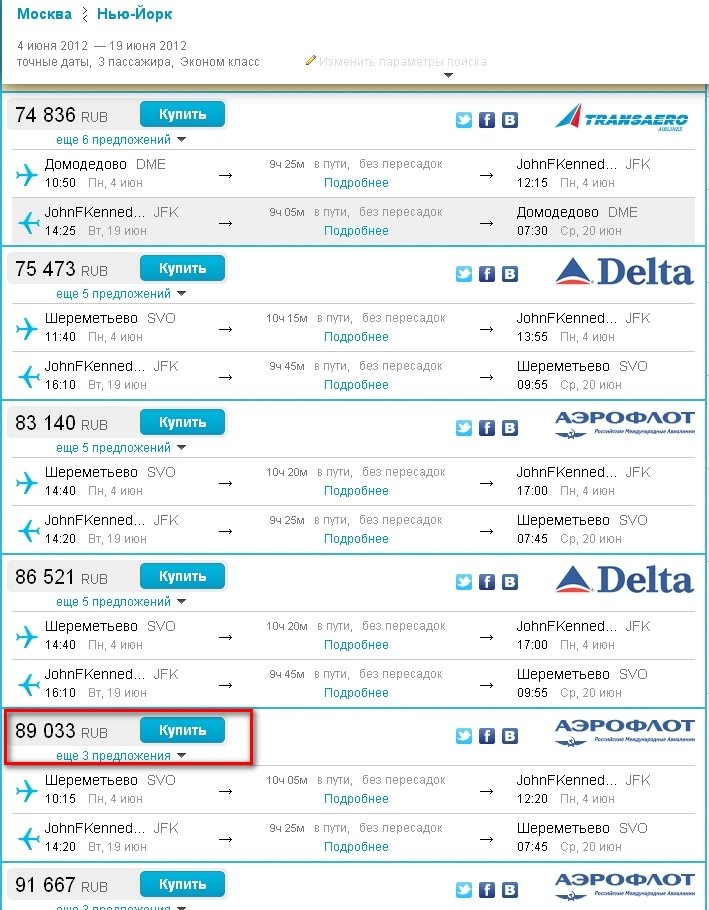The image size is (709, 910).
Task: Share the Delta 75 473 offer on VKontakte
Action: pyautogui.click(x=510, y=274)
